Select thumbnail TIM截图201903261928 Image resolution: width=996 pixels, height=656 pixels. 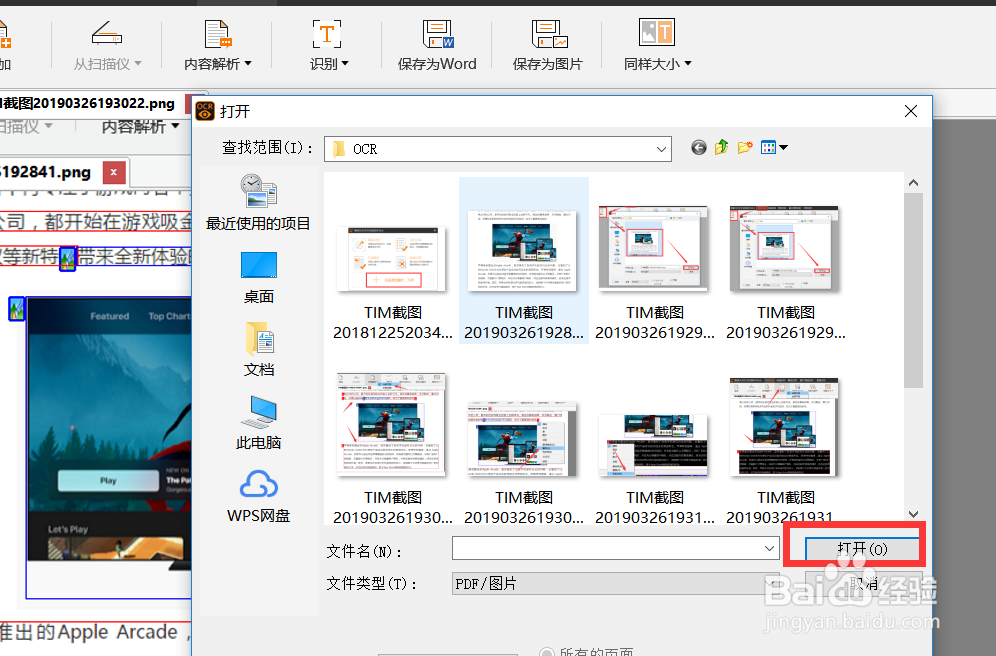tap(522, 248)
